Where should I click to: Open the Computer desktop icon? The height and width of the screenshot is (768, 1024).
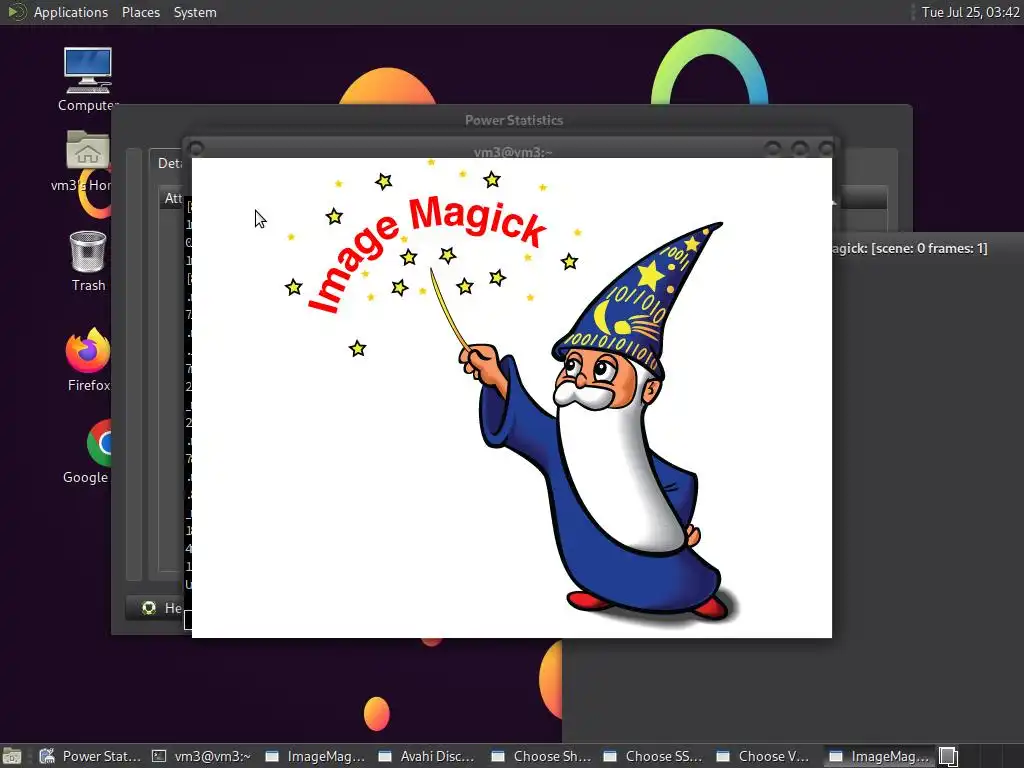pyautogui.click(x=88, y=79)
